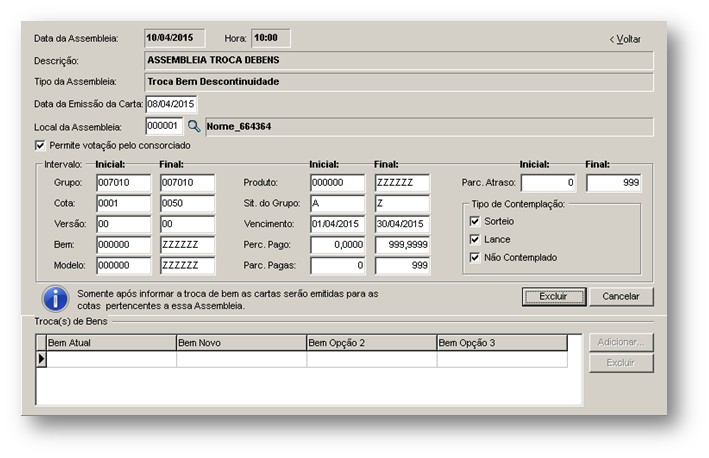Select the row pointer arrow in Troca(s) de Bens grid
This screenshot has height=458, width=709.
click(x=41, y=359)
